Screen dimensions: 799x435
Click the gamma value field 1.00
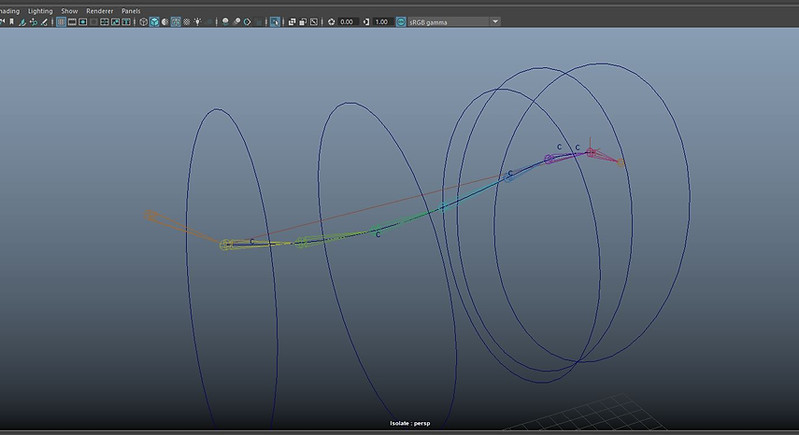click(382, 22)
